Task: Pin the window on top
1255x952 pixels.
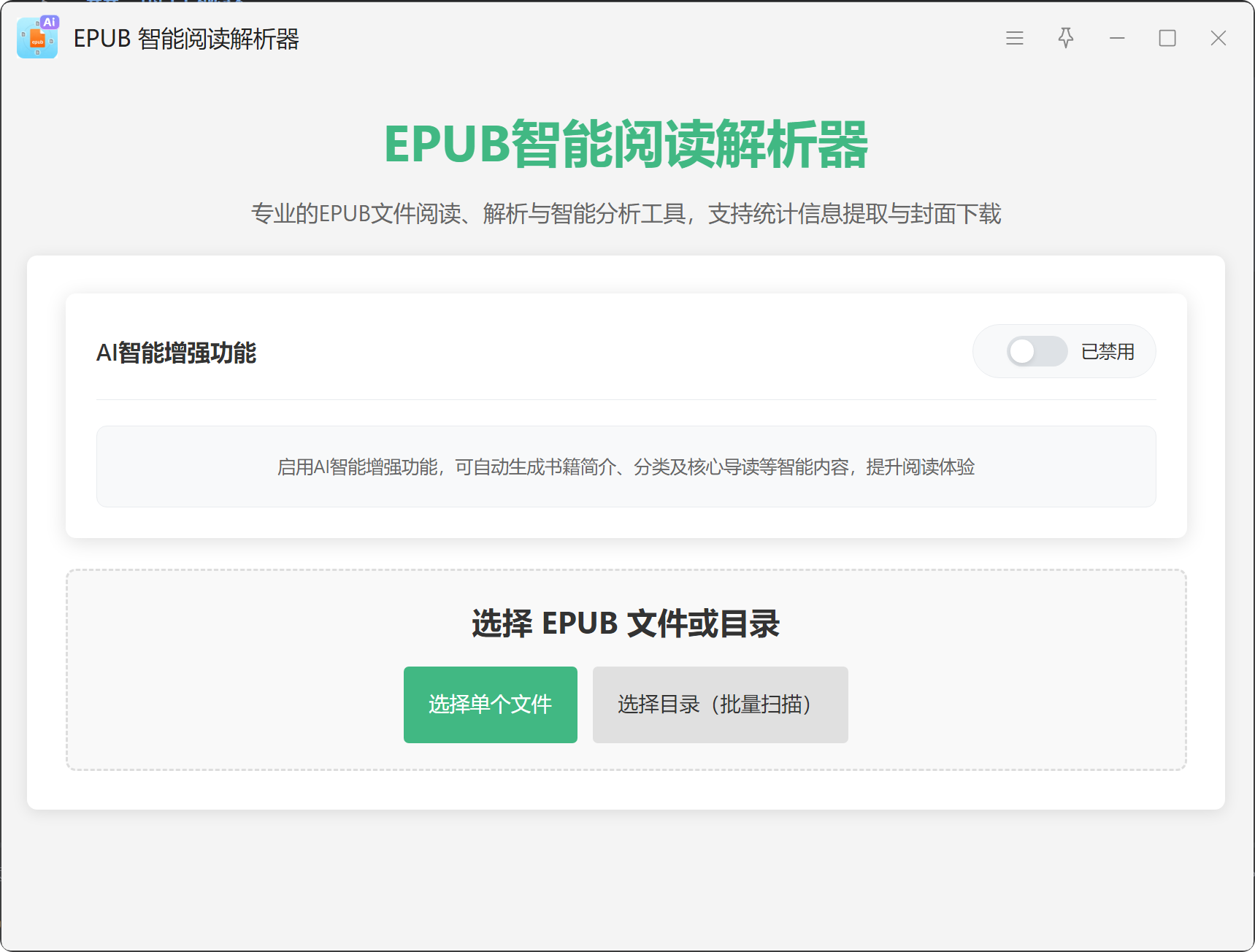Action: pos(1065,38)
